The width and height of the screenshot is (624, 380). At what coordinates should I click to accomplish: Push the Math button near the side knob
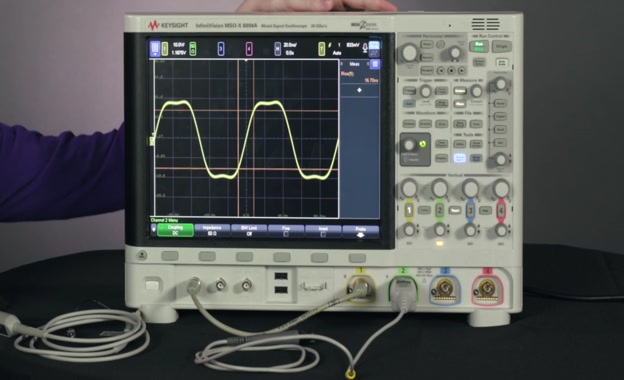pos(500,129)
